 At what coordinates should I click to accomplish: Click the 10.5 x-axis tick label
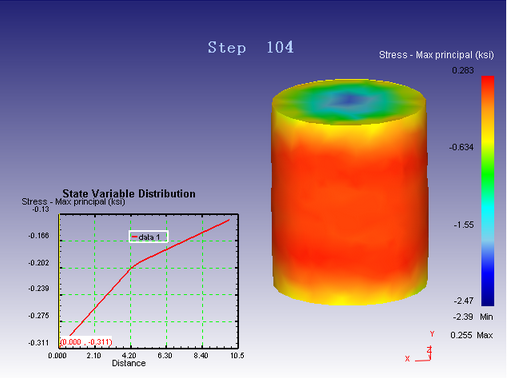(237, 356)
